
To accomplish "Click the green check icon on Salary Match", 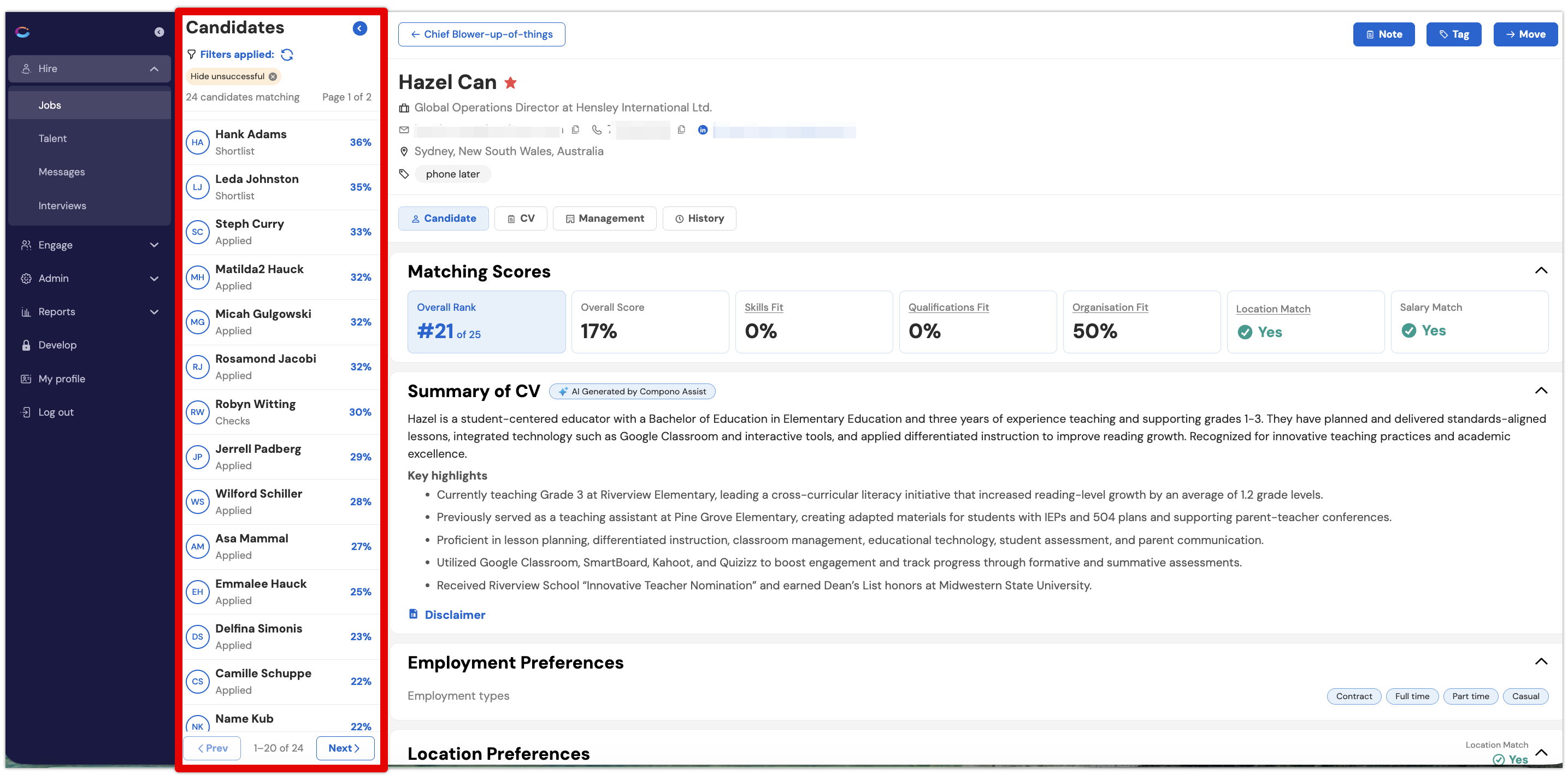I will point(1408,330).
